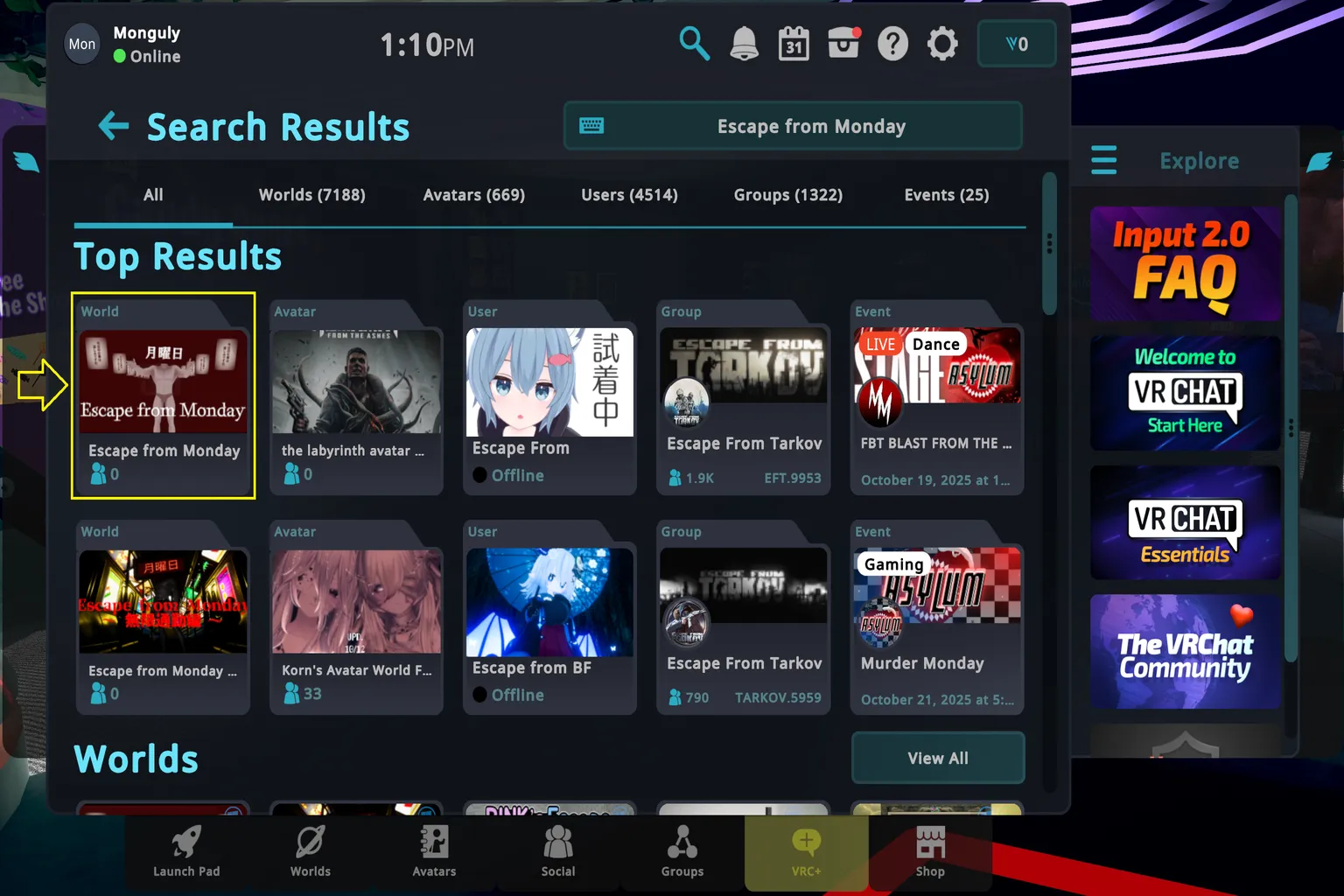Click the left wing panel toggle

(26, 161)
